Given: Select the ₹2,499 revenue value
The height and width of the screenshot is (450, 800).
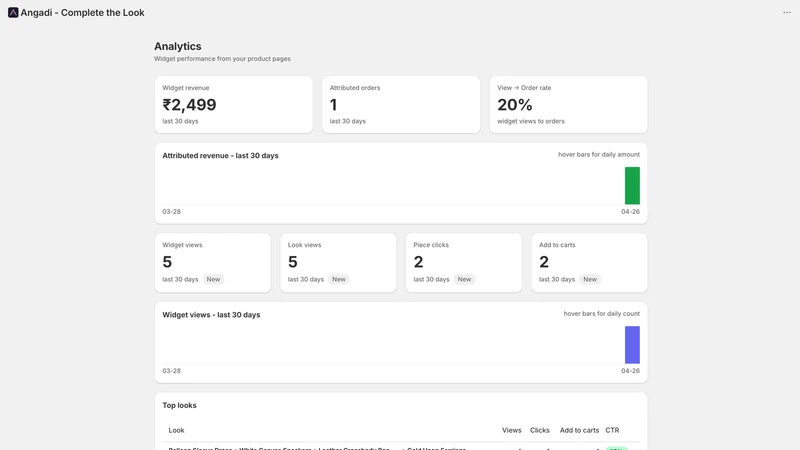Looking at the screenshot, I should 189,105.
